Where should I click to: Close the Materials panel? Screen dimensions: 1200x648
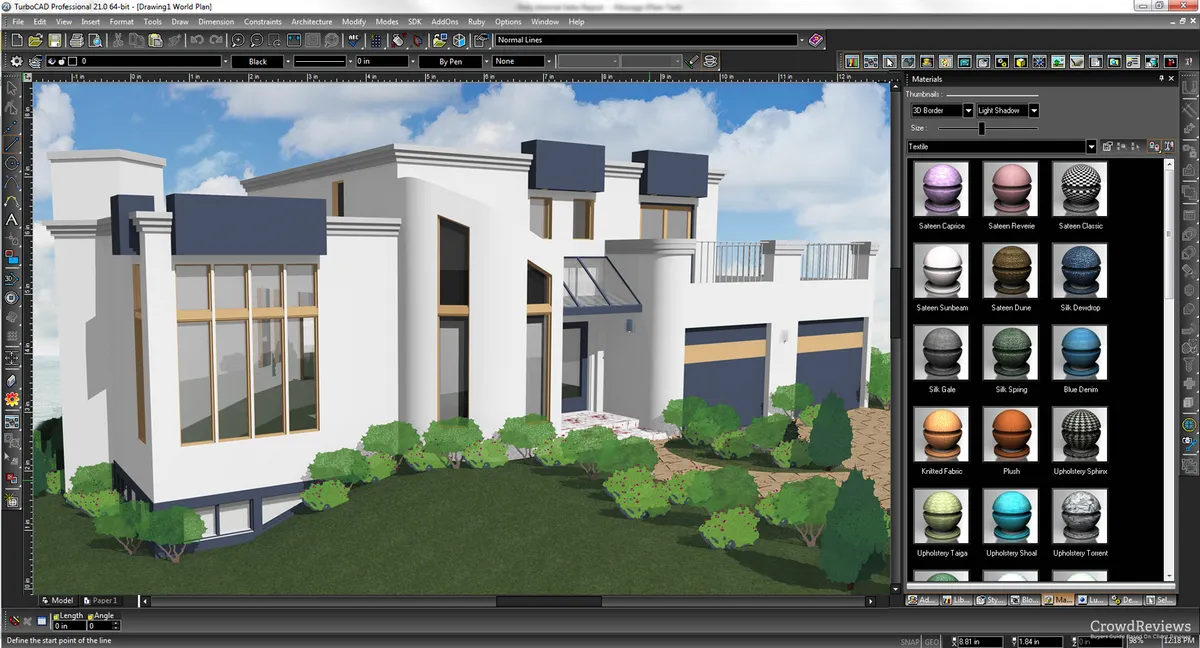[x=1172, y=78]
